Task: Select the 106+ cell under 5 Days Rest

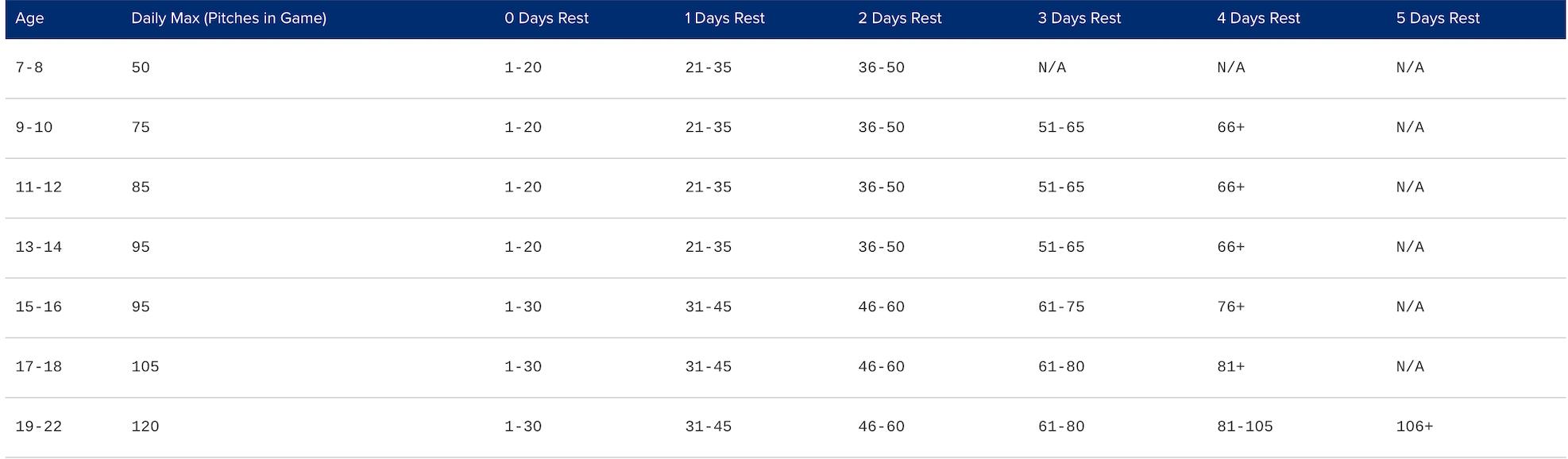Action: tap(1415, 426)
